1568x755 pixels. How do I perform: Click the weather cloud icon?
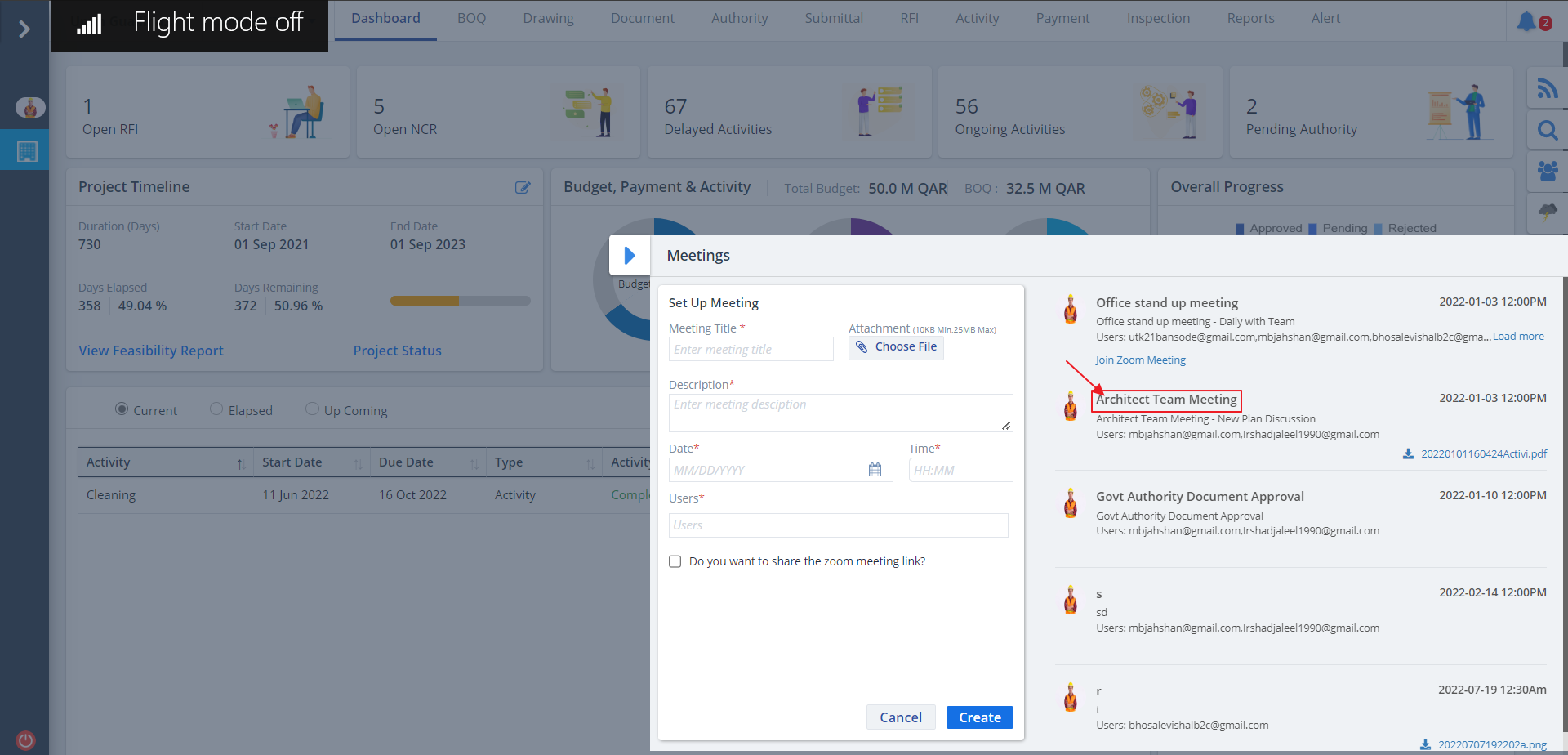[1547, 212]
